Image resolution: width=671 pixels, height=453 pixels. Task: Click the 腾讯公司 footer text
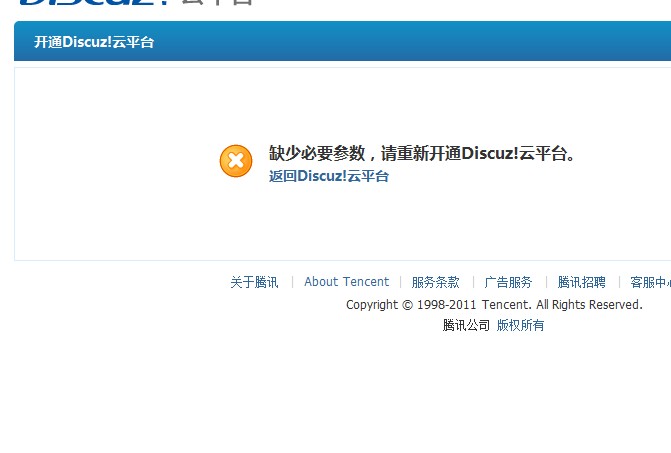coord(466,325)
